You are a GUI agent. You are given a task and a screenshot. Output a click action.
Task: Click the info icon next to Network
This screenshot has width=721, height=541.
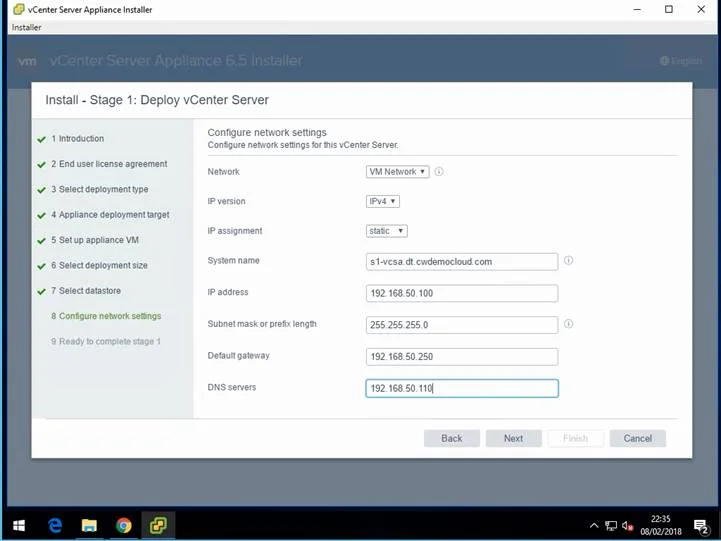[439, 172]
